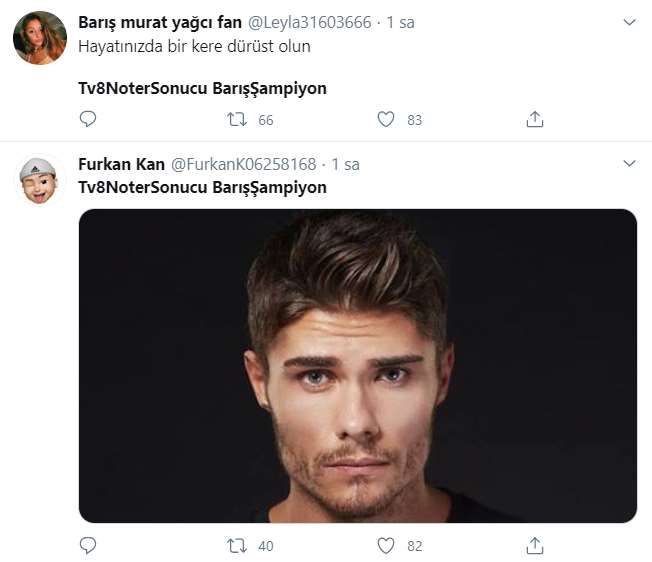Retweet the 'Hayatınızda bir kere dürüst olun' tweet
The width and height of the screenshot is (652, 562).
(x=237, y=119)
